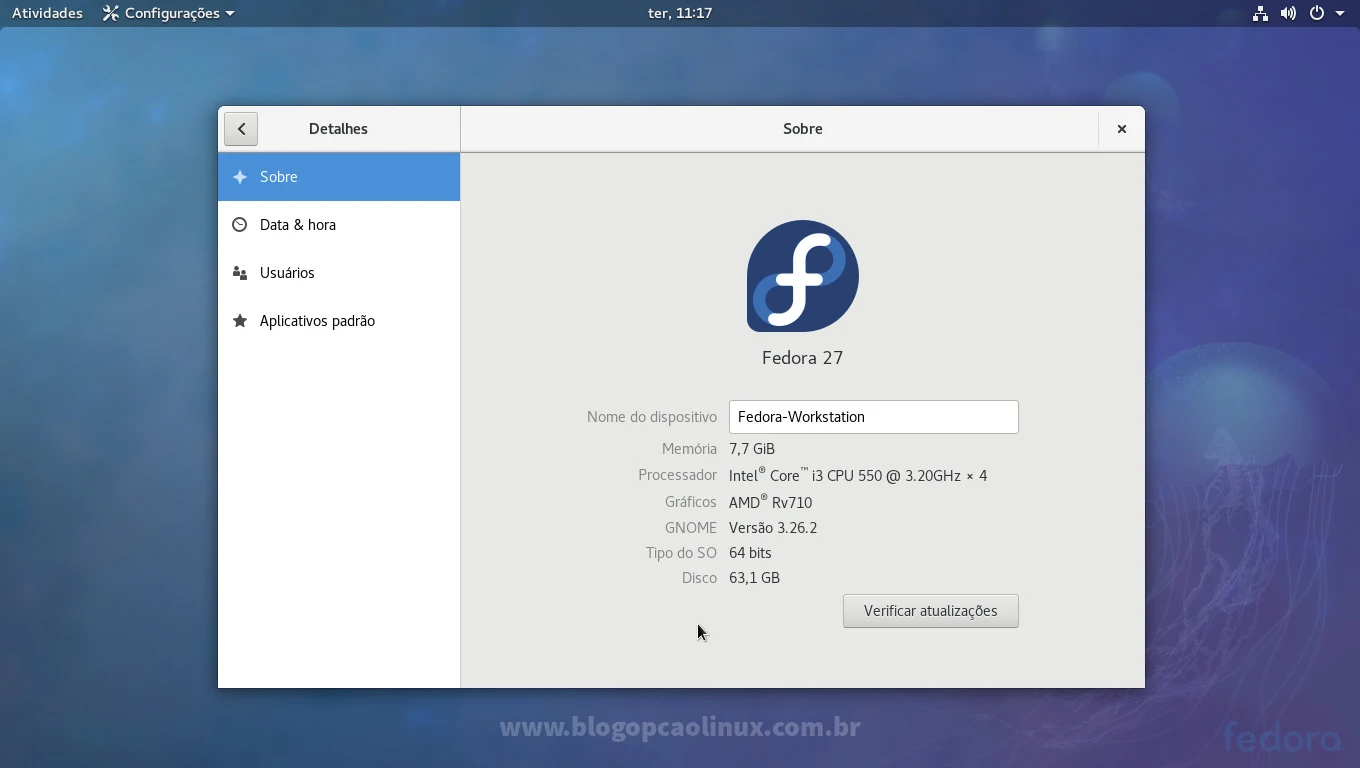Select the Sobre sidebar entry
This screenshot has height=768, width=1360.
pyautogui.click(x=278, y=176)
